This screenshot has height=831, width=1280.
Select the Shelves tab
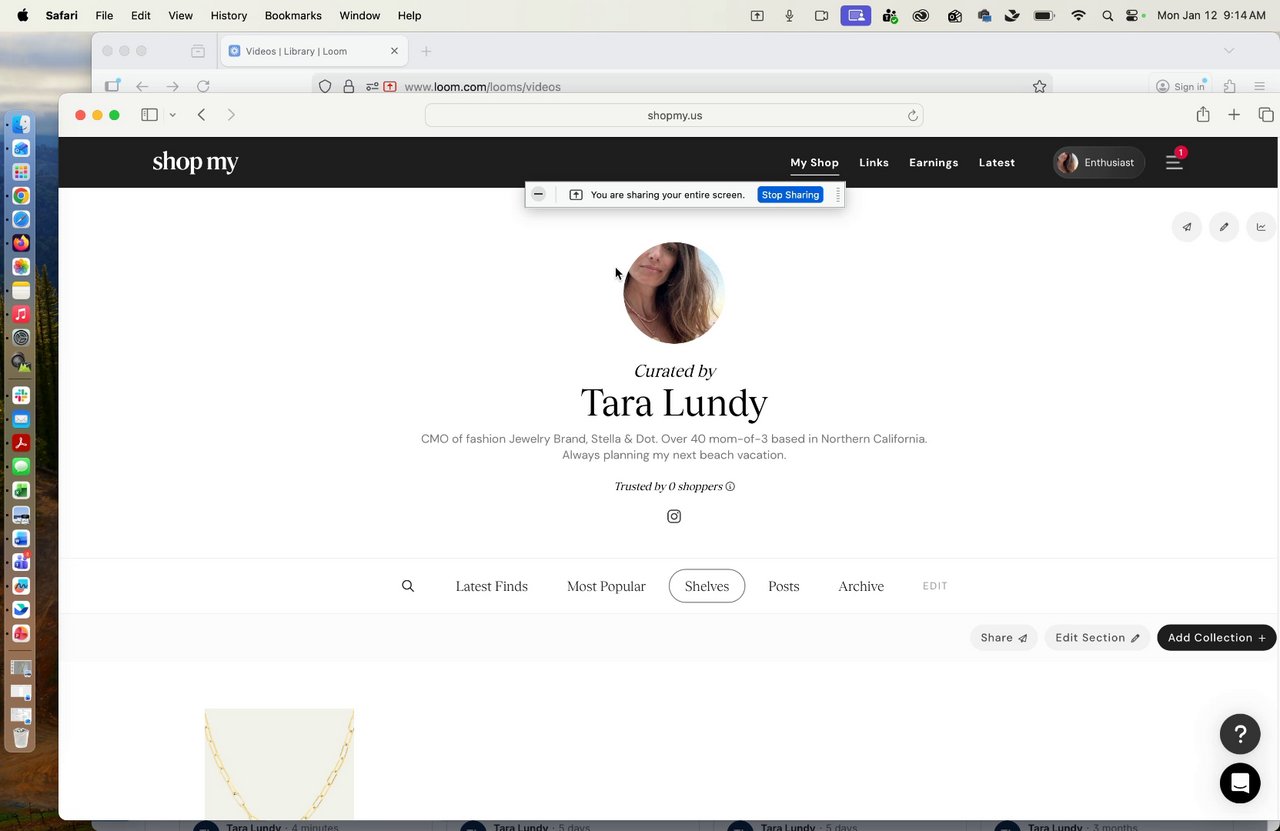(x=707, y=586)
